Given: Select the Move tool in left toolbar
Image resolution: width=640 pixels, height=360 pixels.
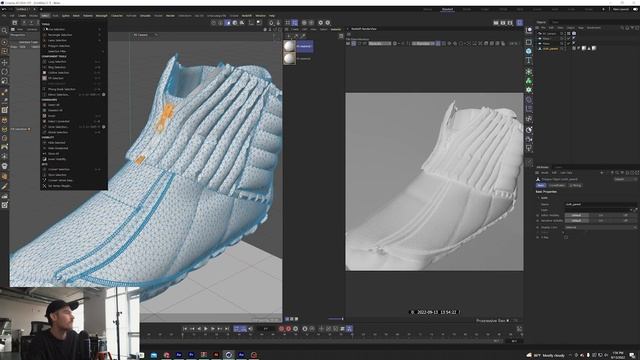Looking at the screenshot, I should pos(4,62).
